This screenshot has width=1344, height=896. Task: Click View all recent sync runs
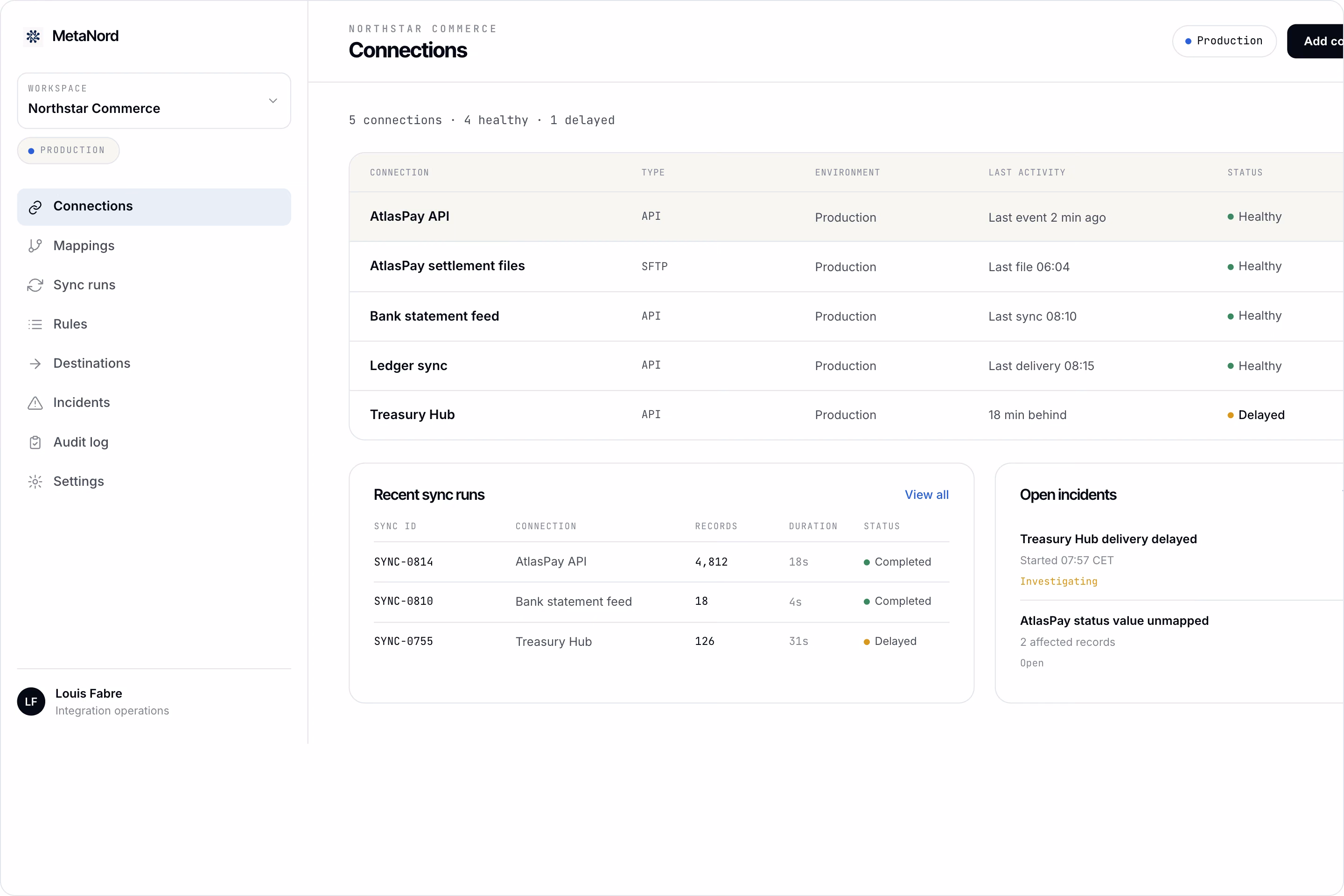click(x=926, y=495)
